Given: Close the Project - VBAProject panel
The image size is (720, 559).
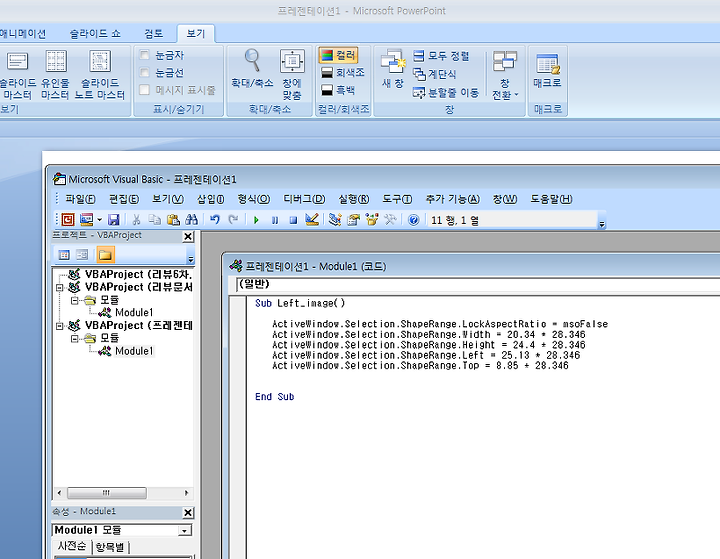Looking at the screenshot, I should (x=188, y=237).
